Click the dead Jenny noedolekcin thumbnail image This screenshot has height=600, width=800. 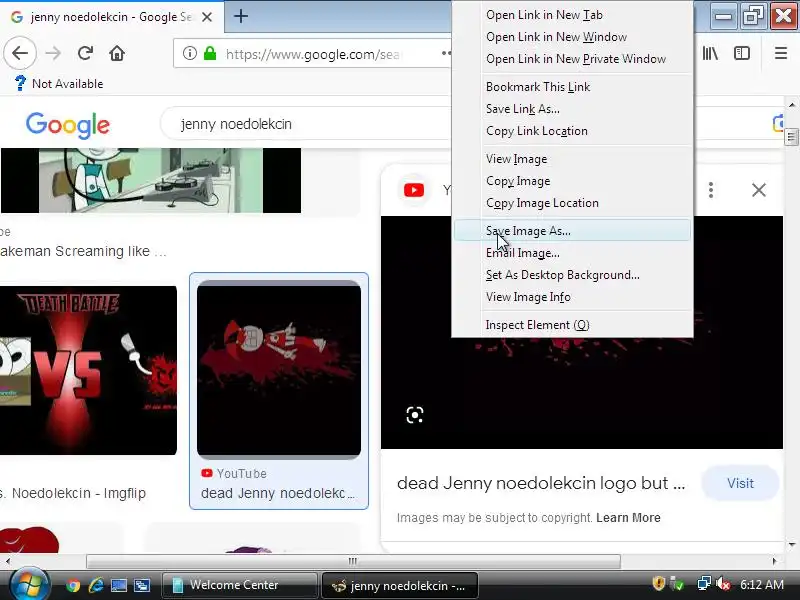click(279, 370)
